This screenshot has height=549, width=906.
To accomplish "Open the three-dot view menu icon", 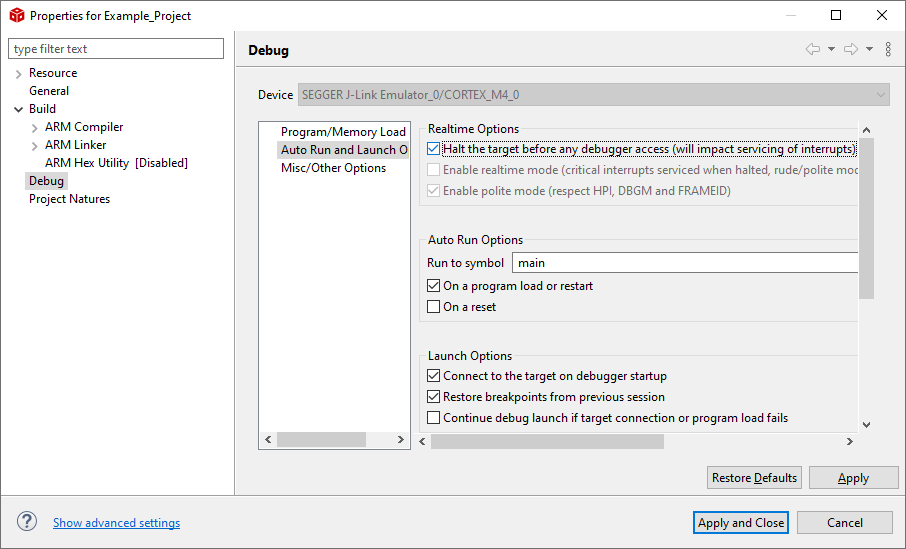I will [888, 50].
